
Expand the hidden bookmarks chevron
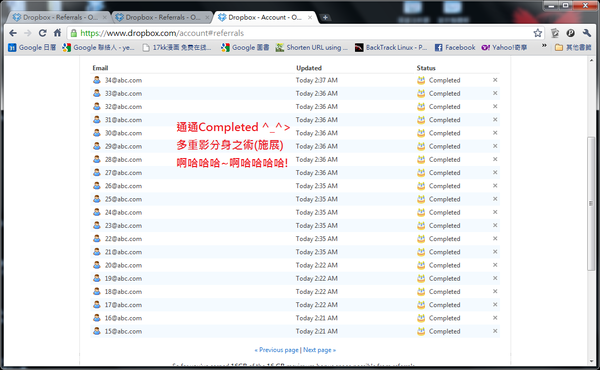point(544,46)
